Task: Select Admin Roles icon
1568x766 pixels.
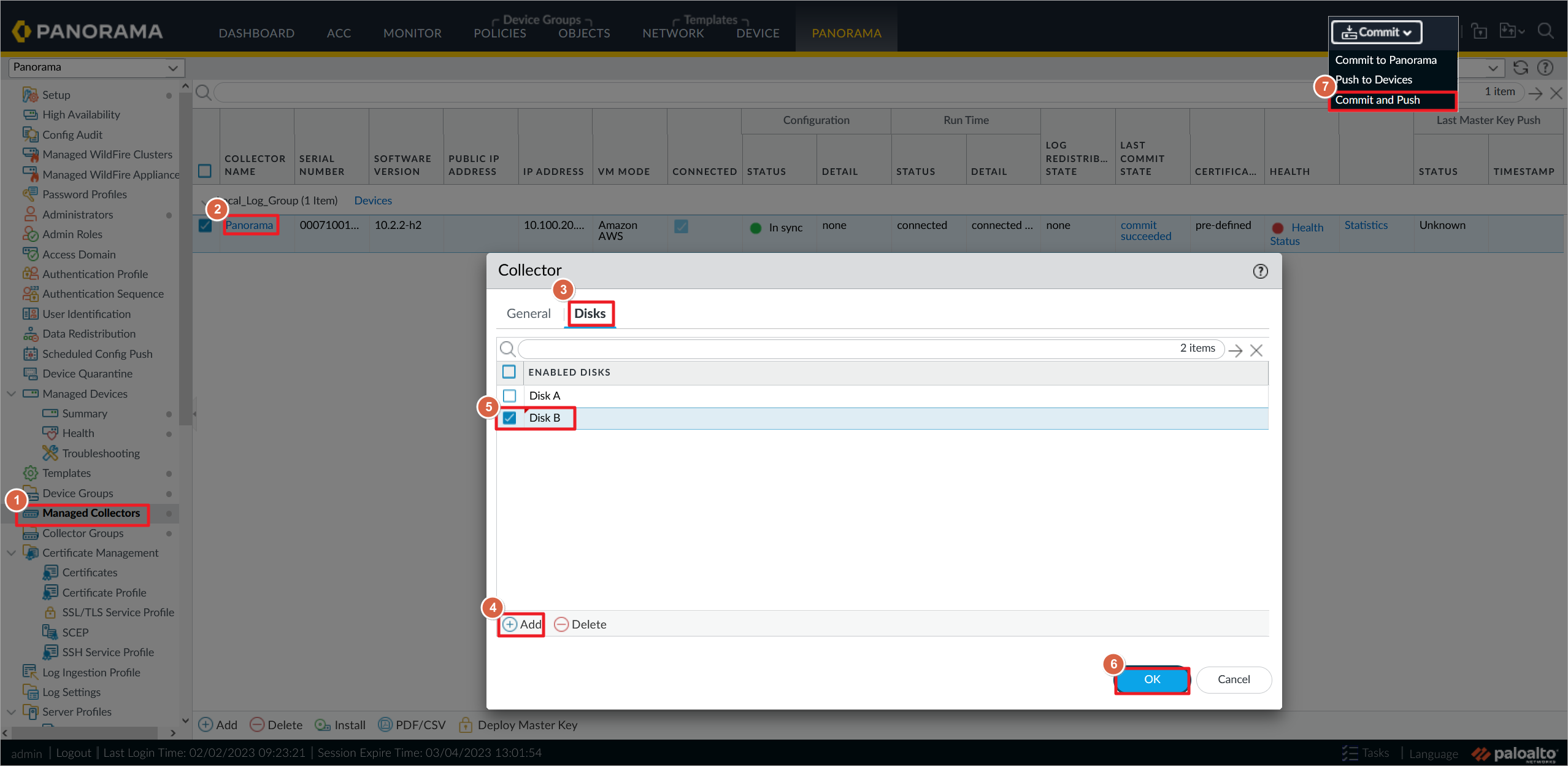Action: [30, 234]
